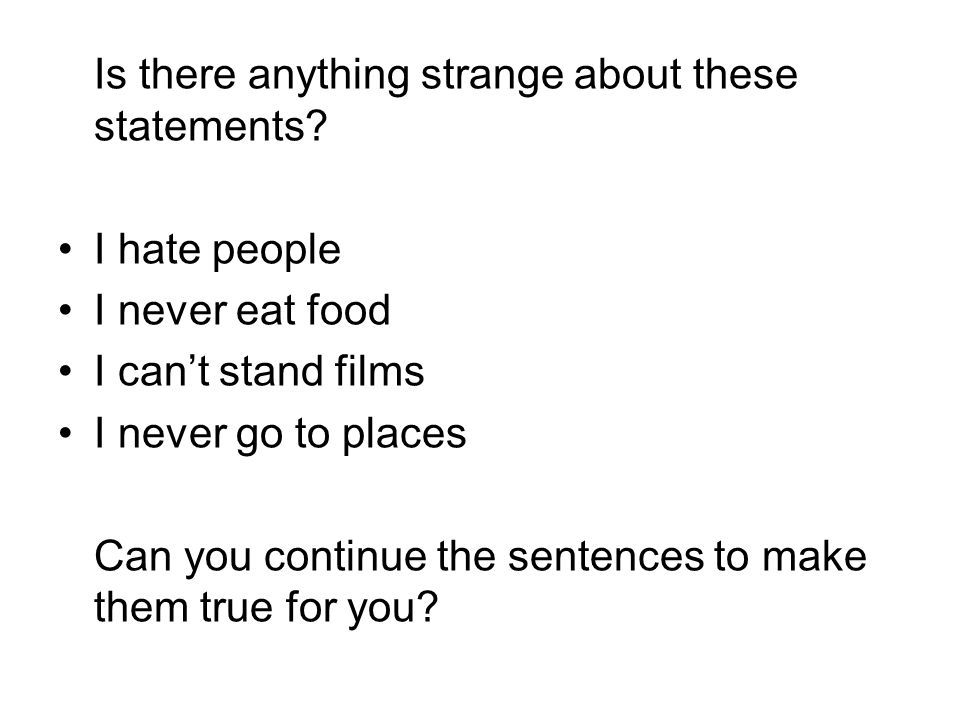Image resolution: width=960 pixels, height=720 pixels.
Task: Click the word 'anything' in the top question
Action: pos(328,76)
